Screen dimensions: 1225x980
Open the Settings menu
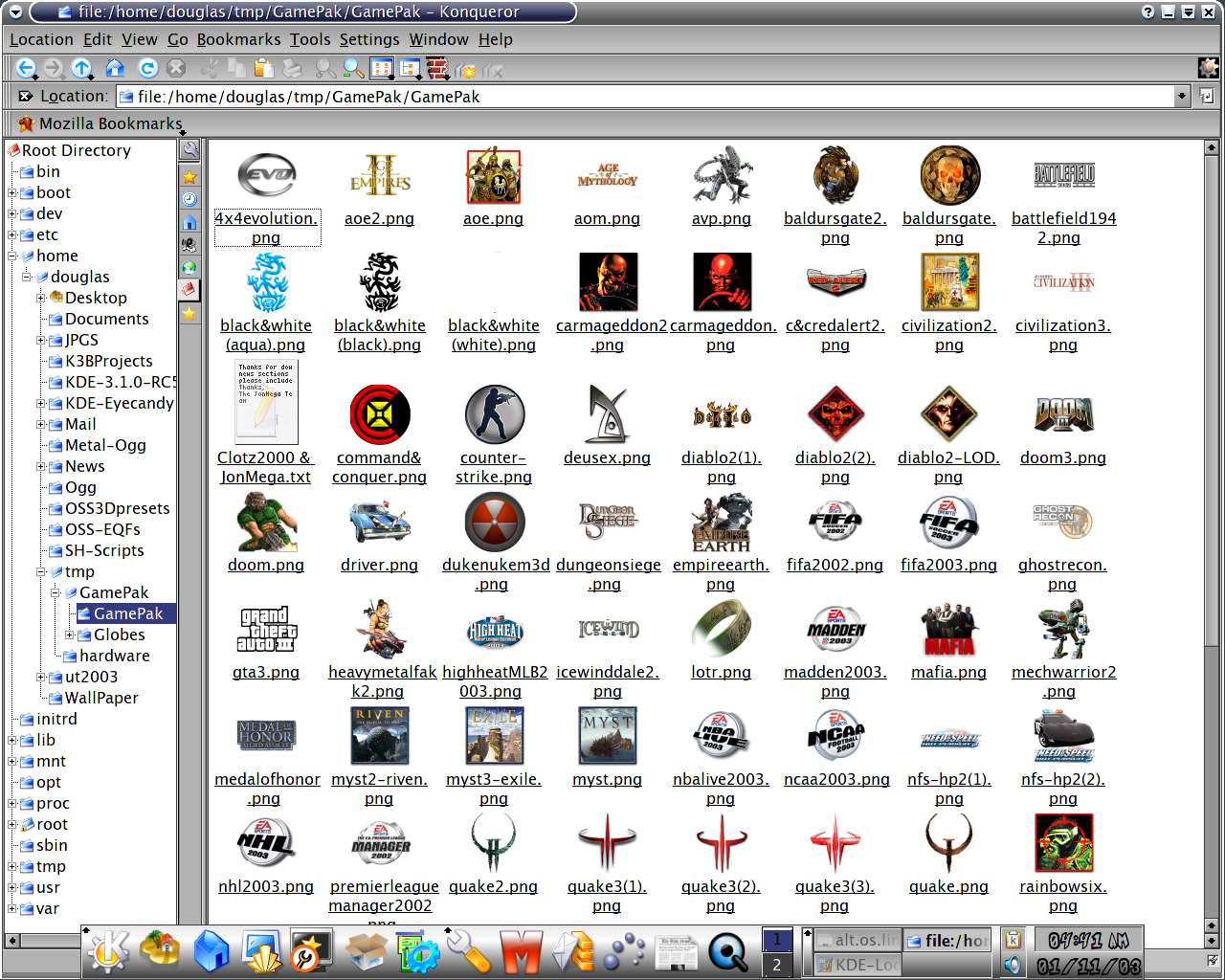(369, 39)
